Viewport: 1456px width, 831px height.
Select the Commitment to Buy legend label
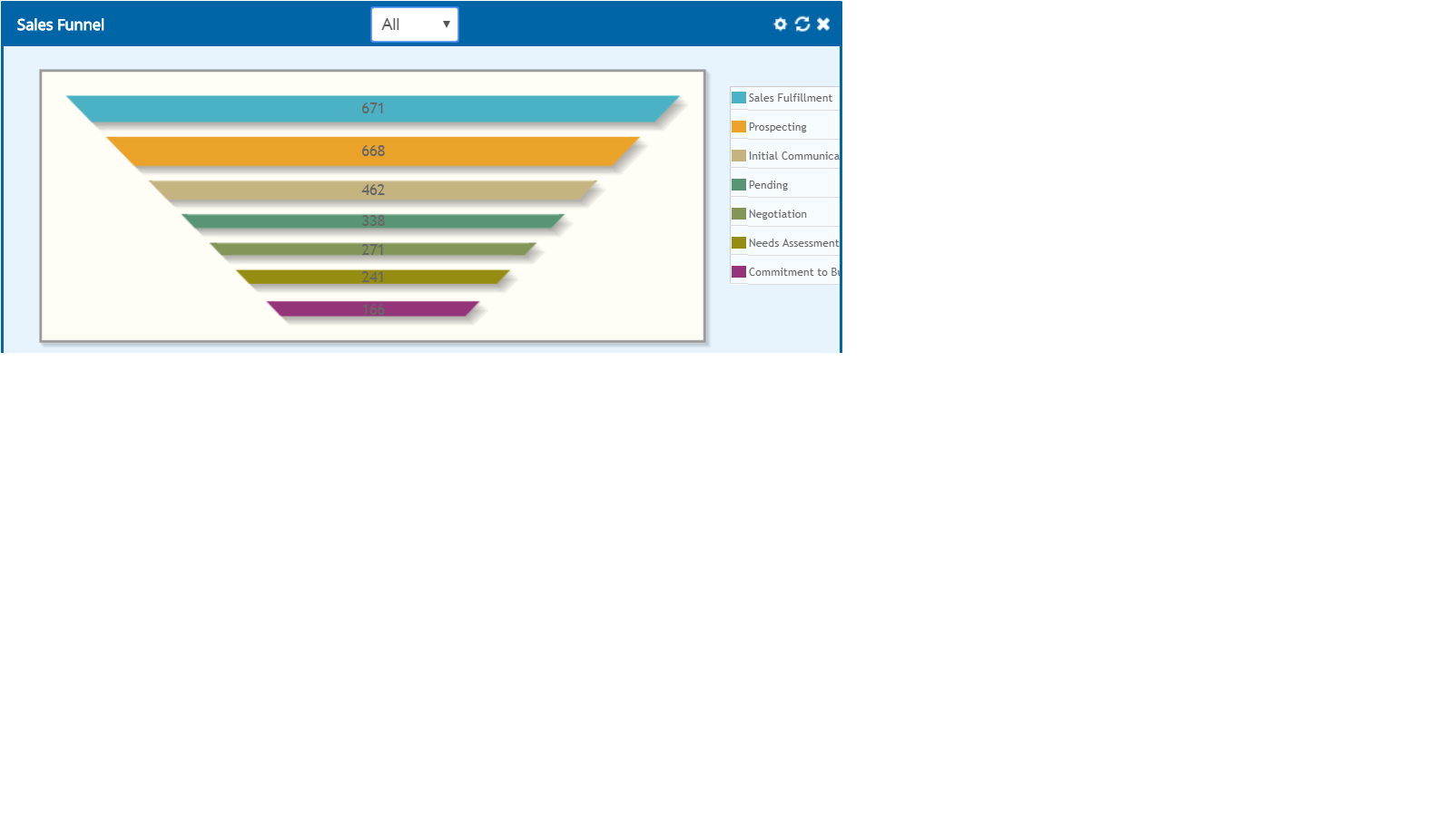coord(792,271)
